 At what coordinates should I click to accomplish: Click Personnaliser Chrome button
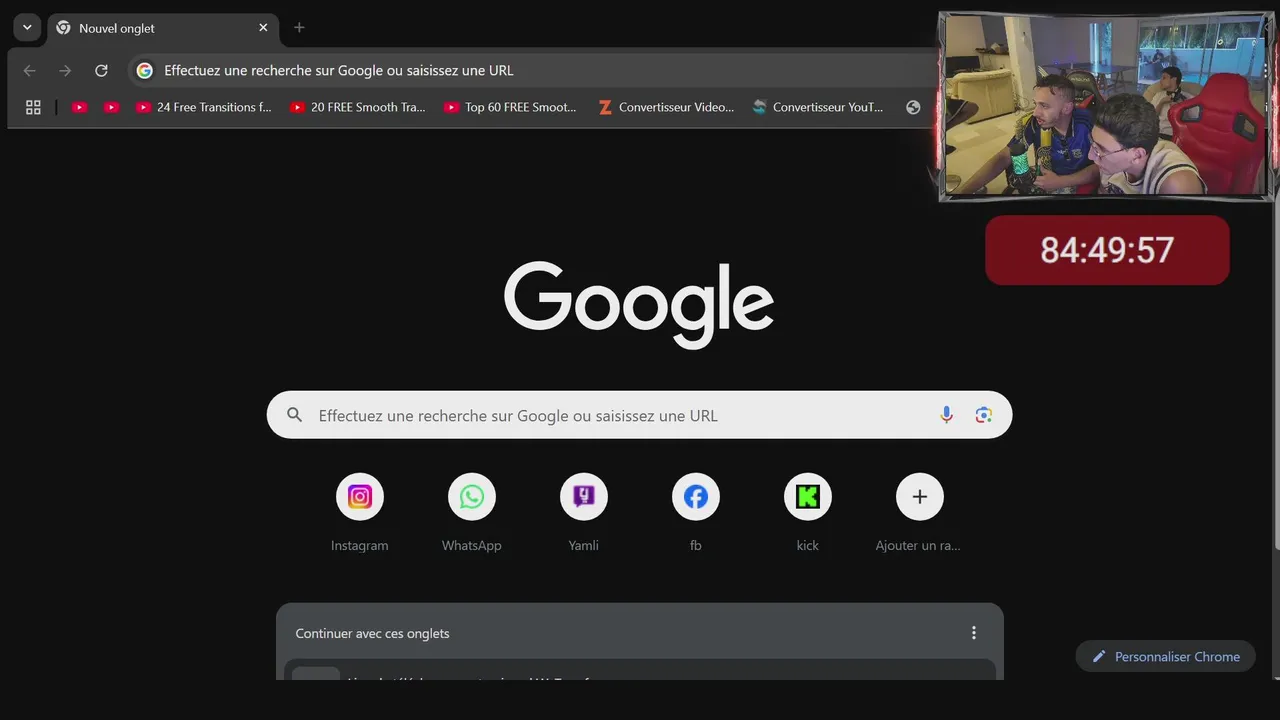tap(1165, 657)
